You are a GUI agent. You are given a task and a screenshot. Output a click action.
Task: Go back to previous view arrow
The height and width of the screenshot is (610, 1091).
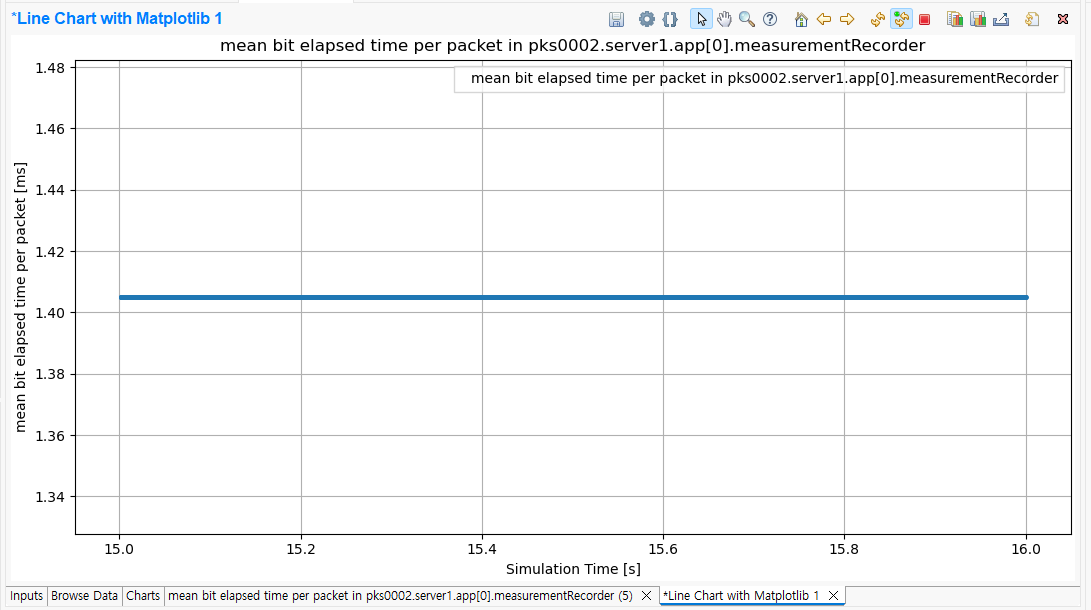(x=824, y=19)
